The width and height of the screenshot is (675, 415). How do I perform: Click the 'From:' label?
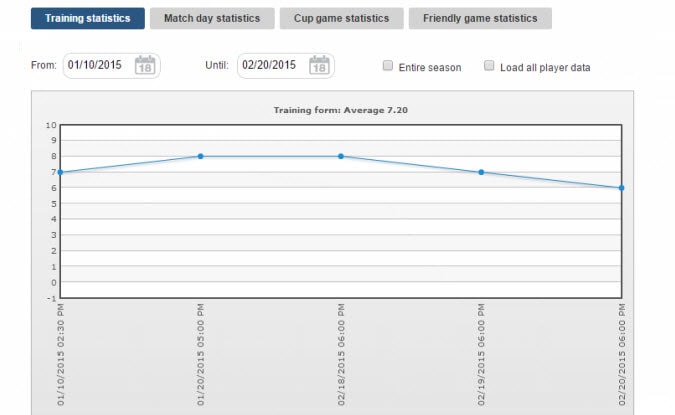pos(43,65)
